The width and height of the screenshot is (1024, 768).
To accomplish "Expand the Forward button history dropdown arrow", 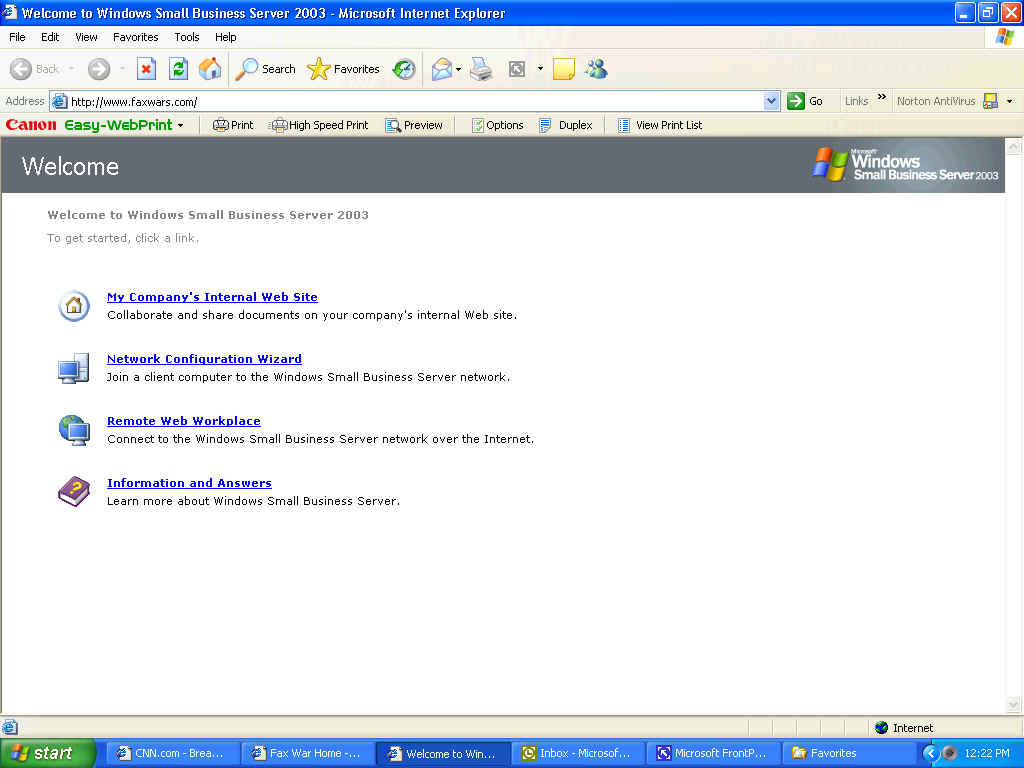I will pyautogui.click(x=122, y=69).
